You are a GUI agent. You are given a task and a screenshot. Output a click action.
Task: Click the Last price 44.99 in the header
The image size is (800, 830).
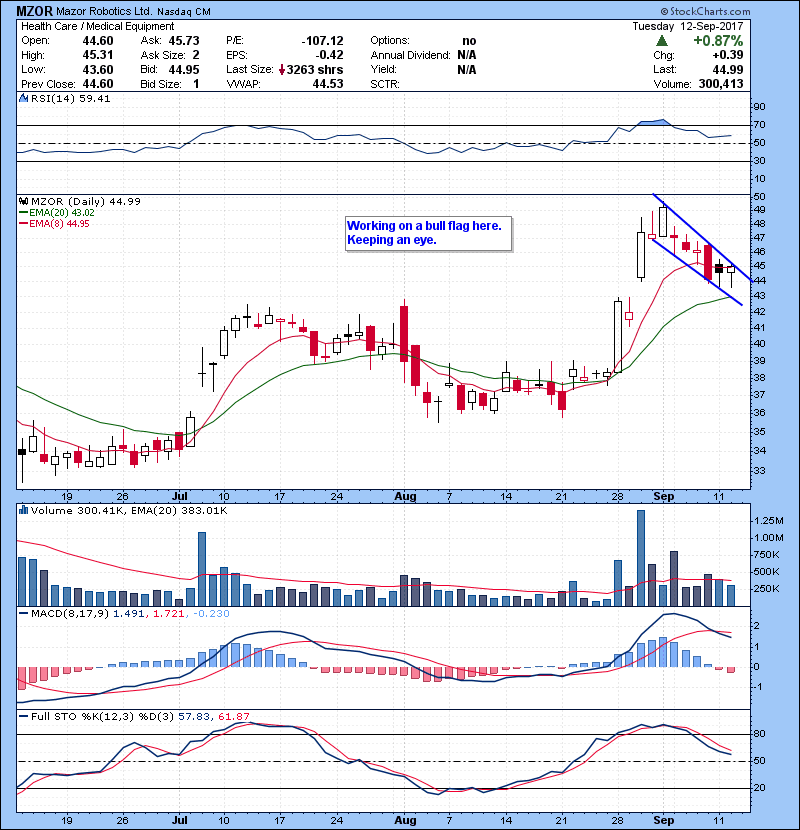point(728,70)
